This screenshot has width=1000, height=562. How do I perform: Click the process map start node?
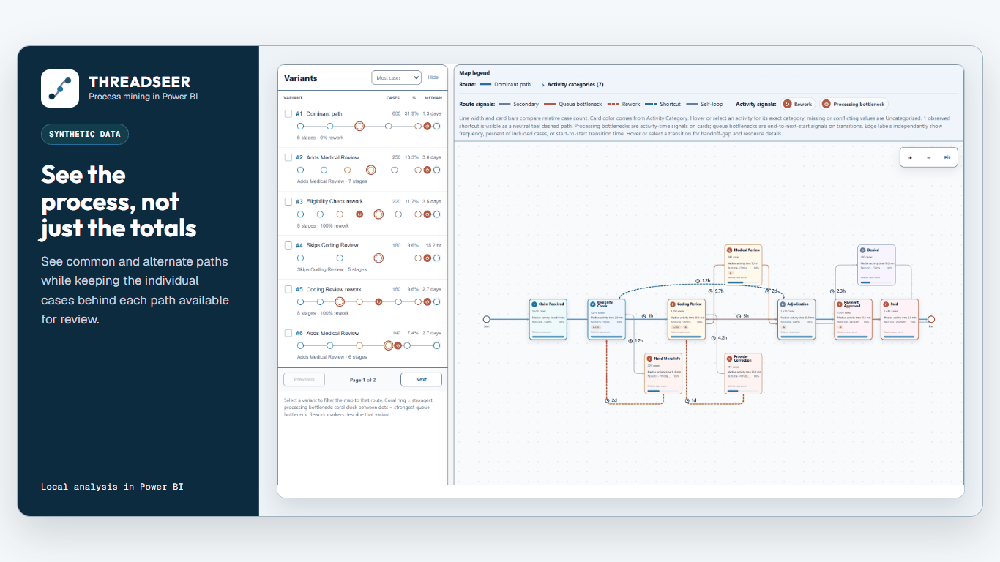tap(487, 319)
